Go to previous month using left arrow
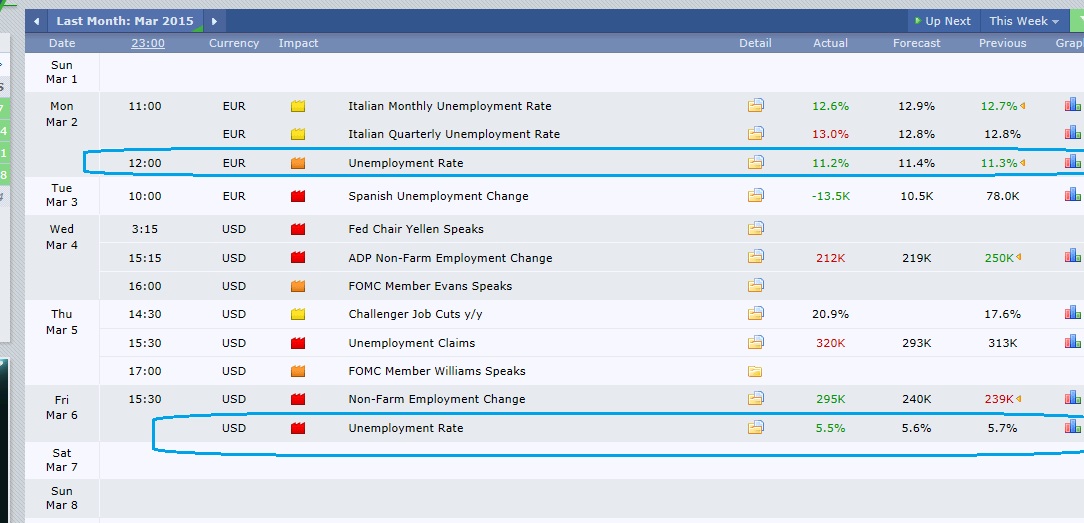The height and width of the screenshot is (523, 1084). (x=36, y=20)
